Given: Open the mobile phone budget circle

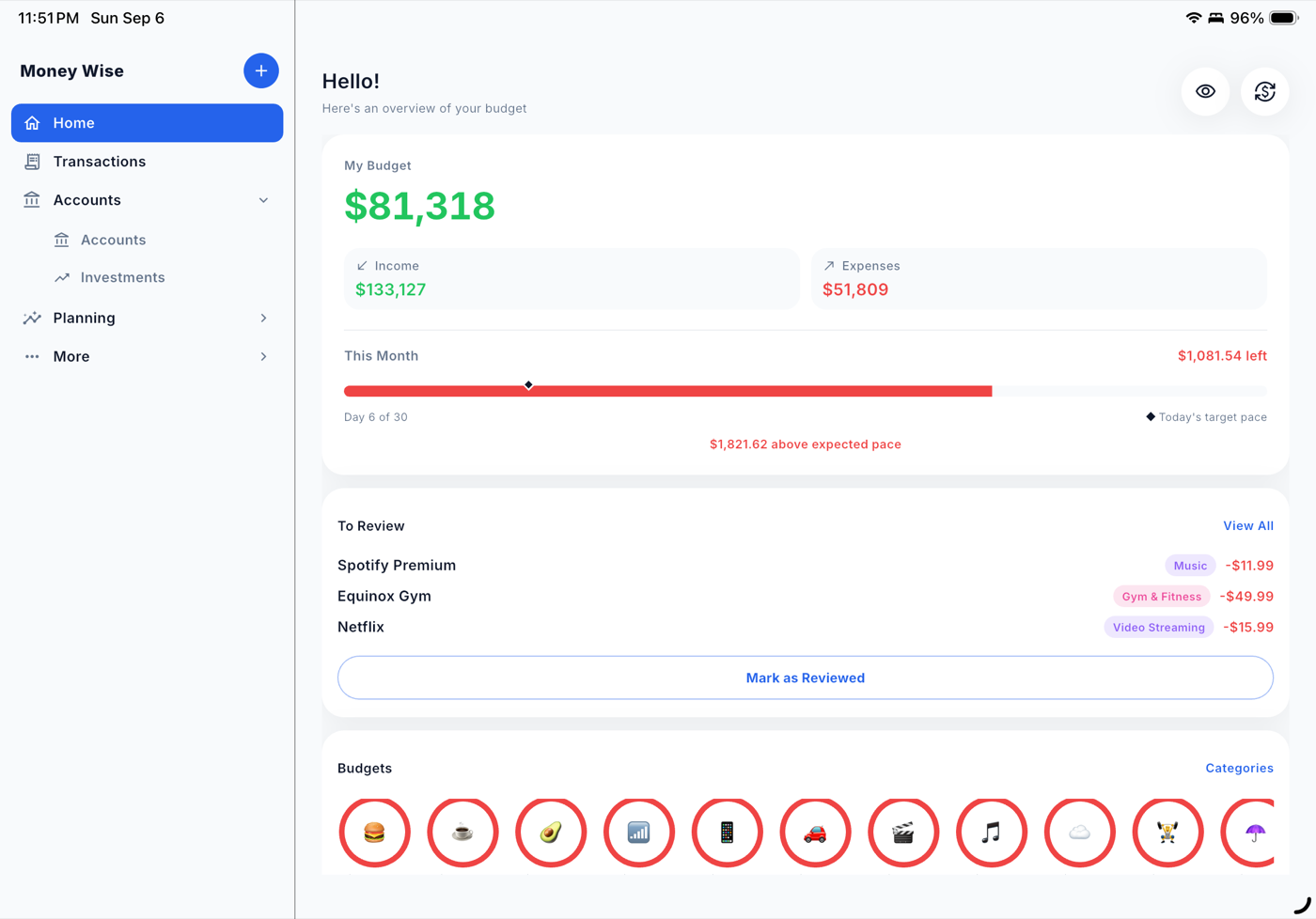Looking at the screenshot, I should coord(727,832).
